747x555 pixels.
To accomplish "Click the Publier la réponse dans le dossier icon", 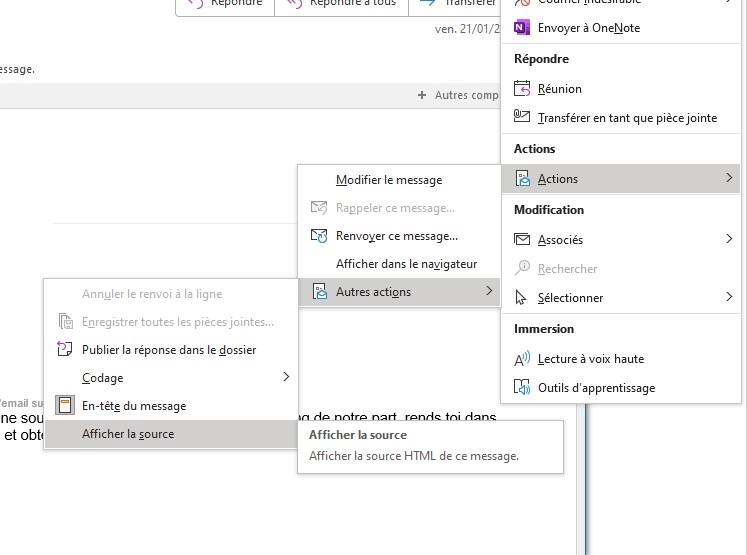I will [x=65, y=350].
